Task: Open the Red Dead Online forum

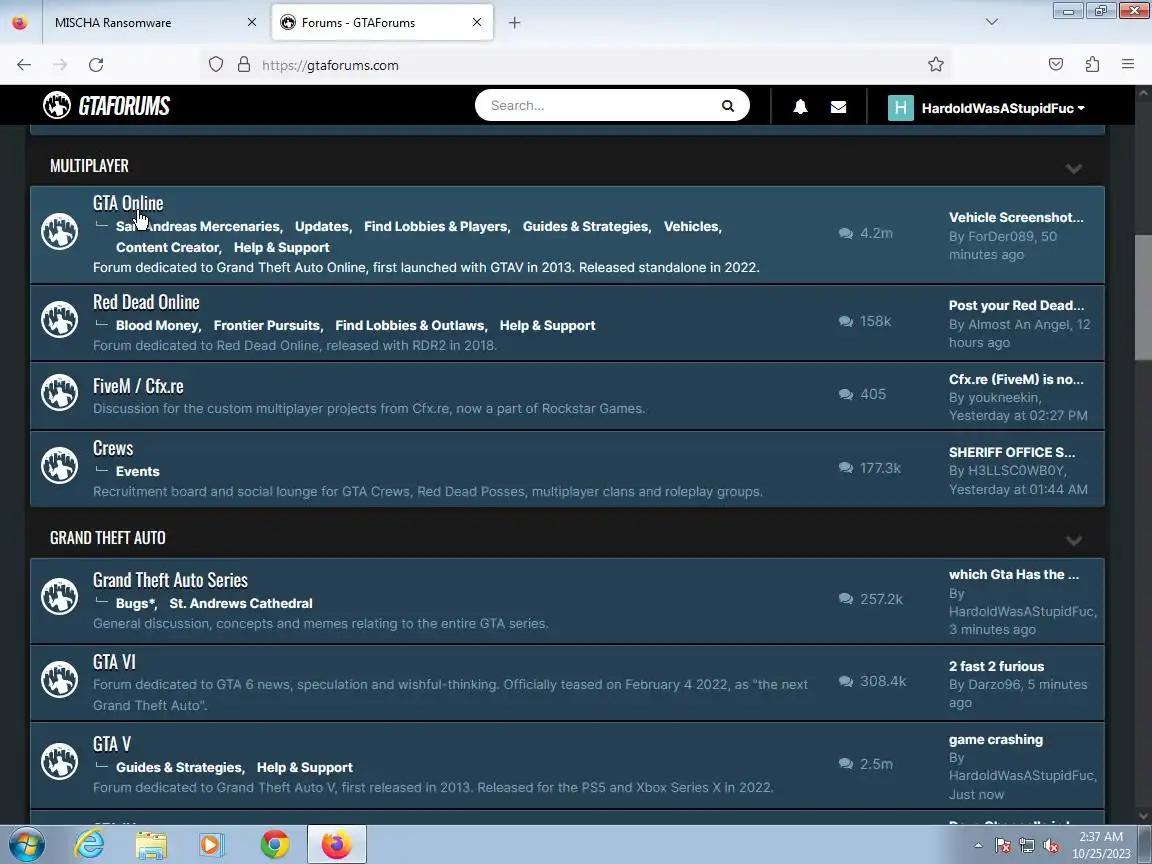Action: pos(146,302)
